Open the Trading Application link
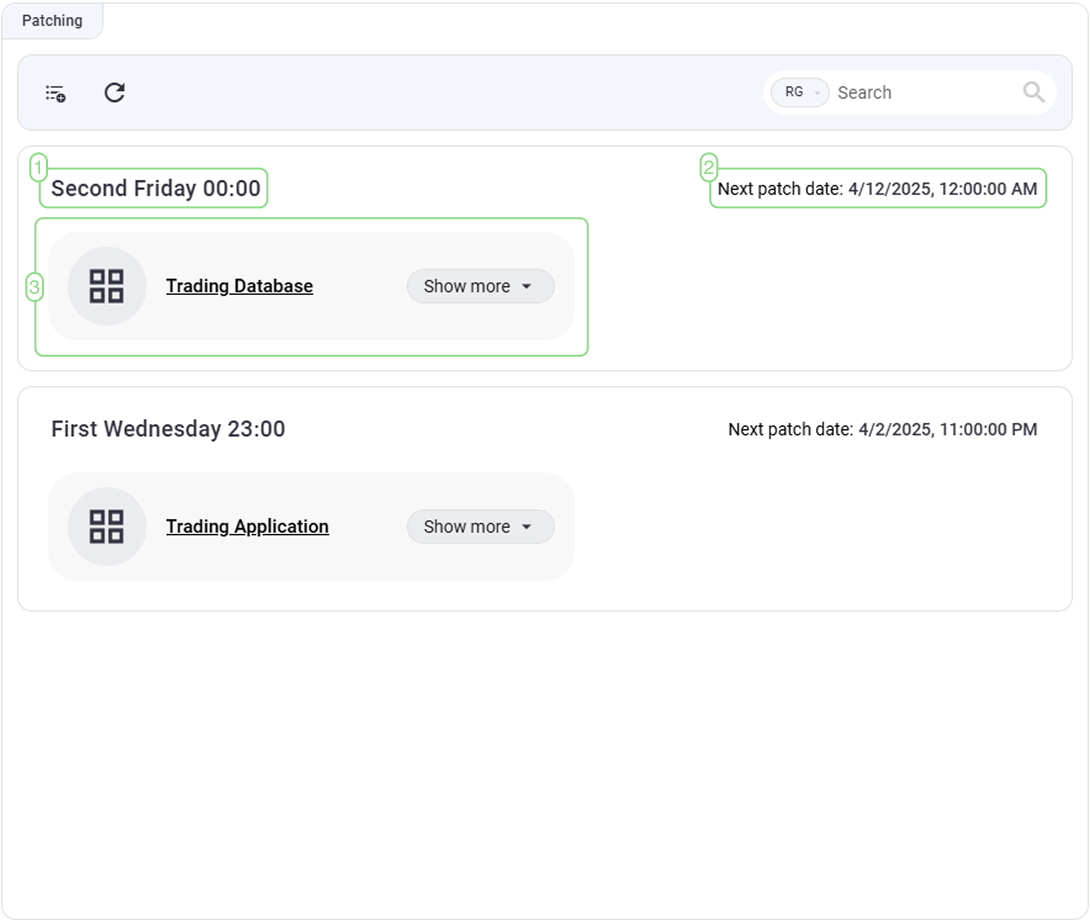Image resolution: width=1090 pixels, height=920 pixels. (x=247, y=526)
